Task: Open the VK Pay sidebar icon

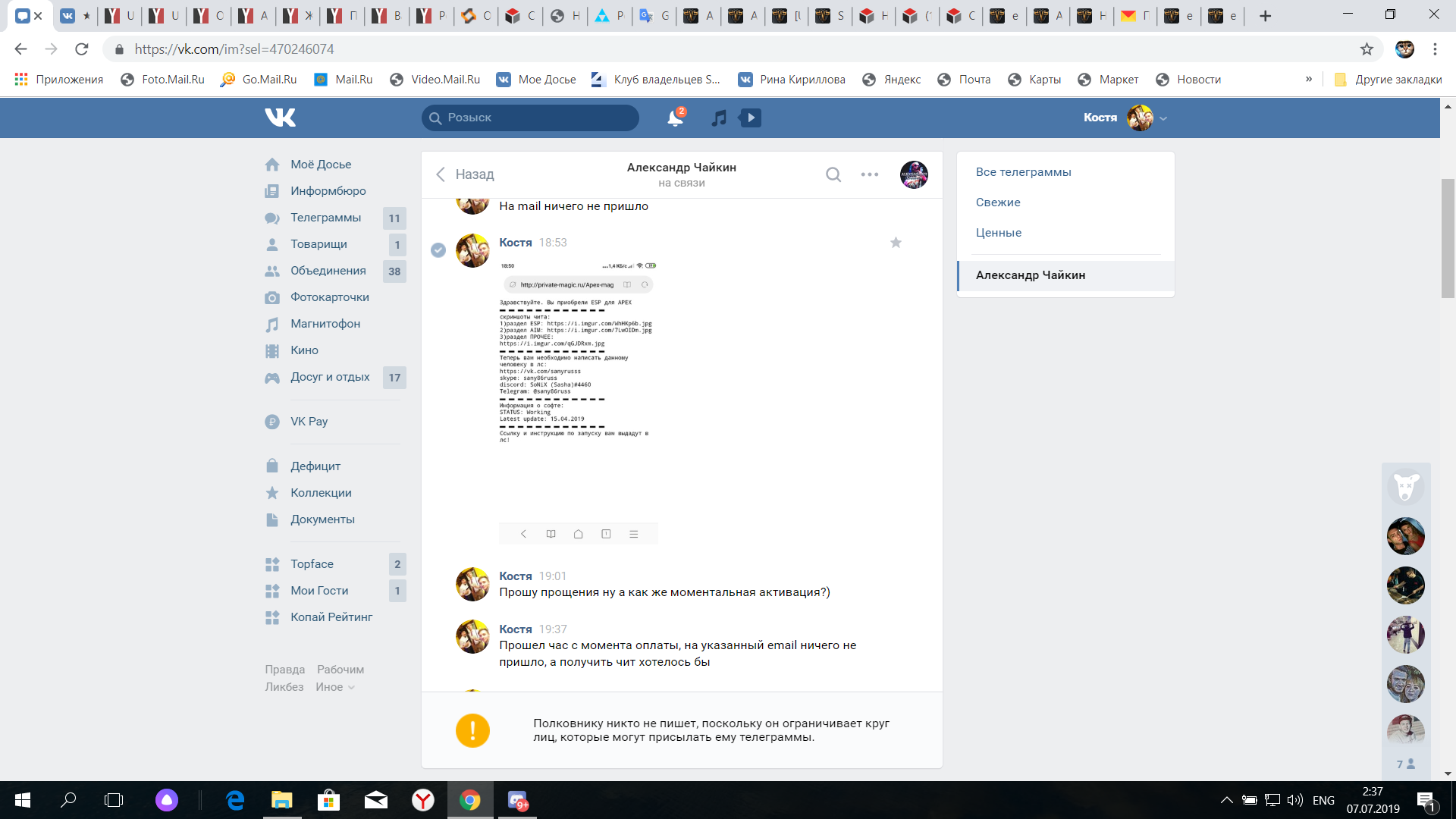Action: [272, 422]
